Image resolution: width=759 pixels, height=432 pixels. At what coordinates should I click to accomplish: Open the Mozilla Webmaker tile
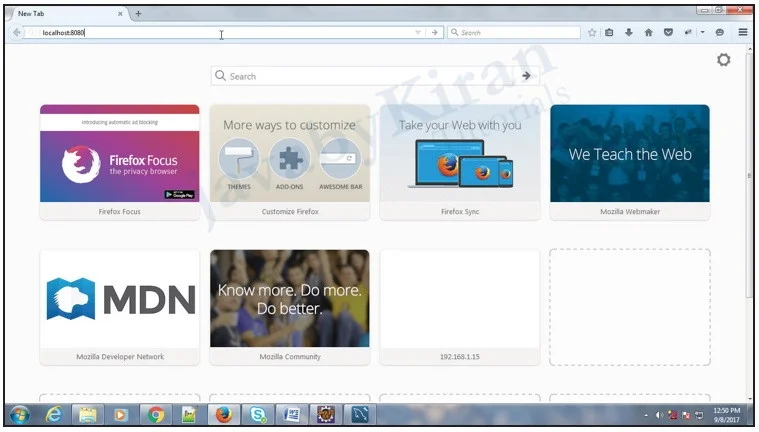[x=630, y=162]
